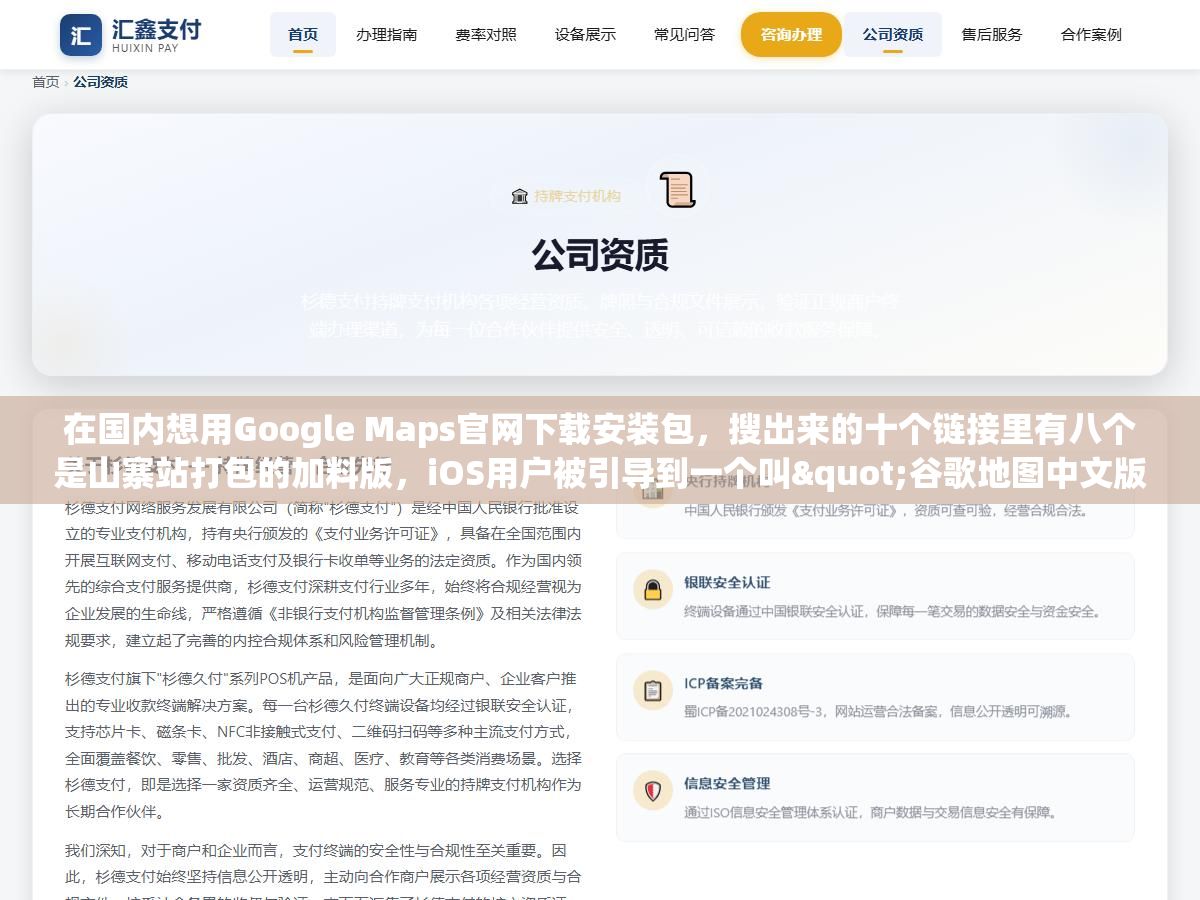Switch to 公司资质 nav tab
This screenshot has width=1200, height=900.
click(893, 34)
